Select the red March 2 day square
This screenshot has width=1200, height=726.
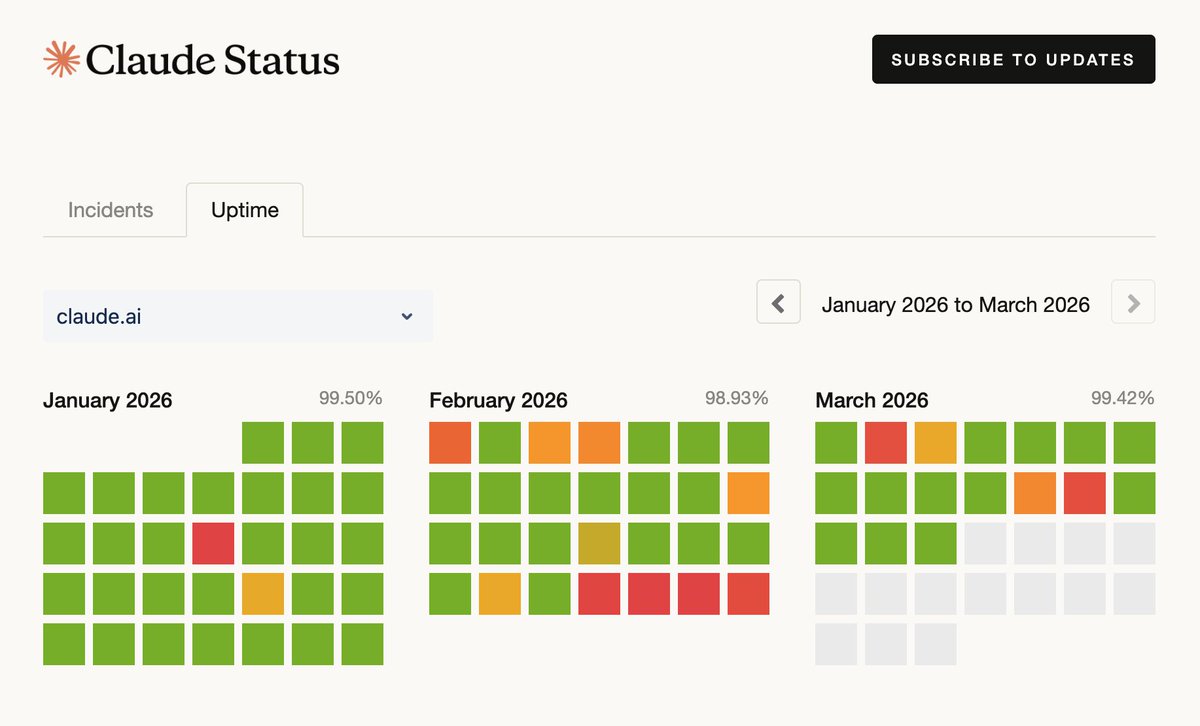click(886, 443)
